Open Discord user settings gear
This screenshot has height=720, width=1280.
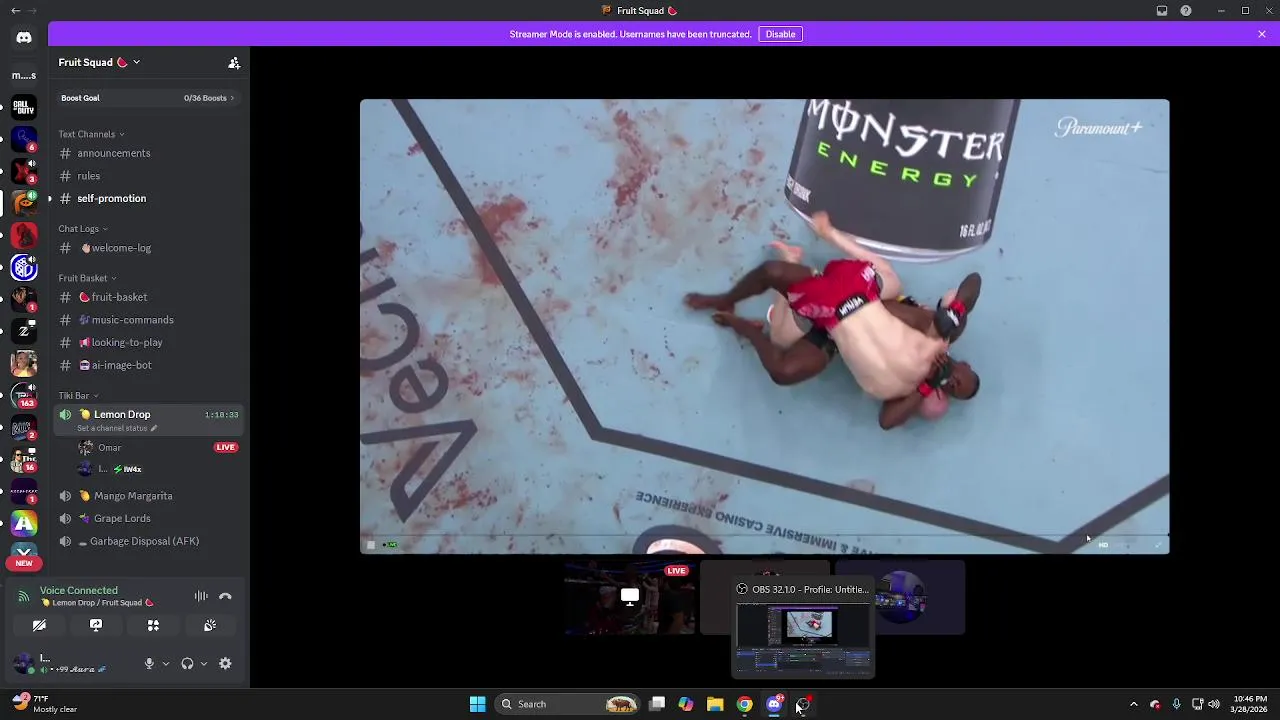[225, 663]
